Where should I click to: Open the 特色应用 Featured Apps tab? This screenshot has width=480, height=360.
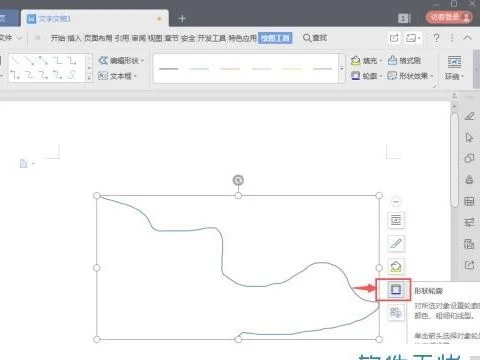click(242, 38)
